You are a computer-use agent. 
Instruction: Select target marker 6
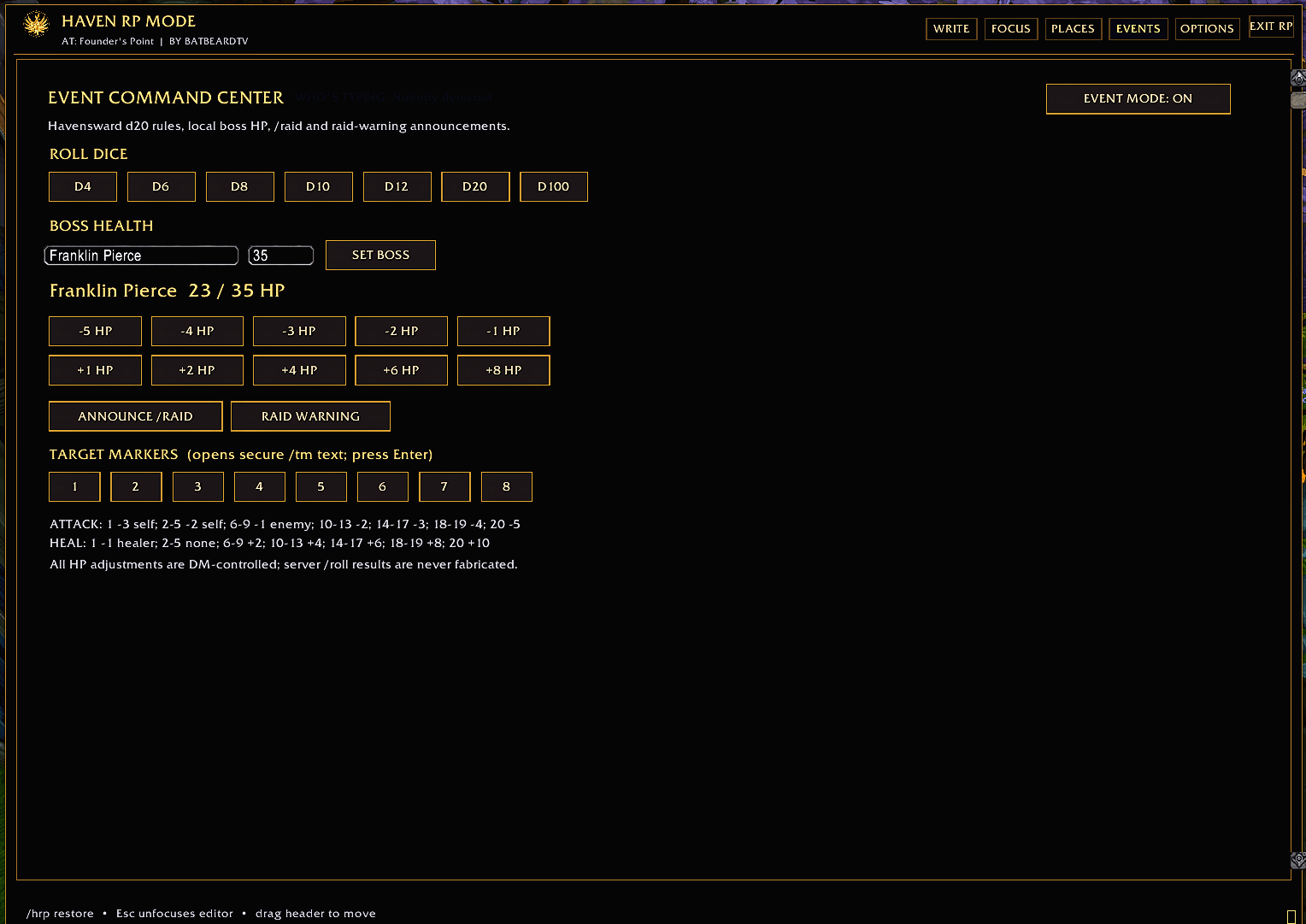pos(382,486)
